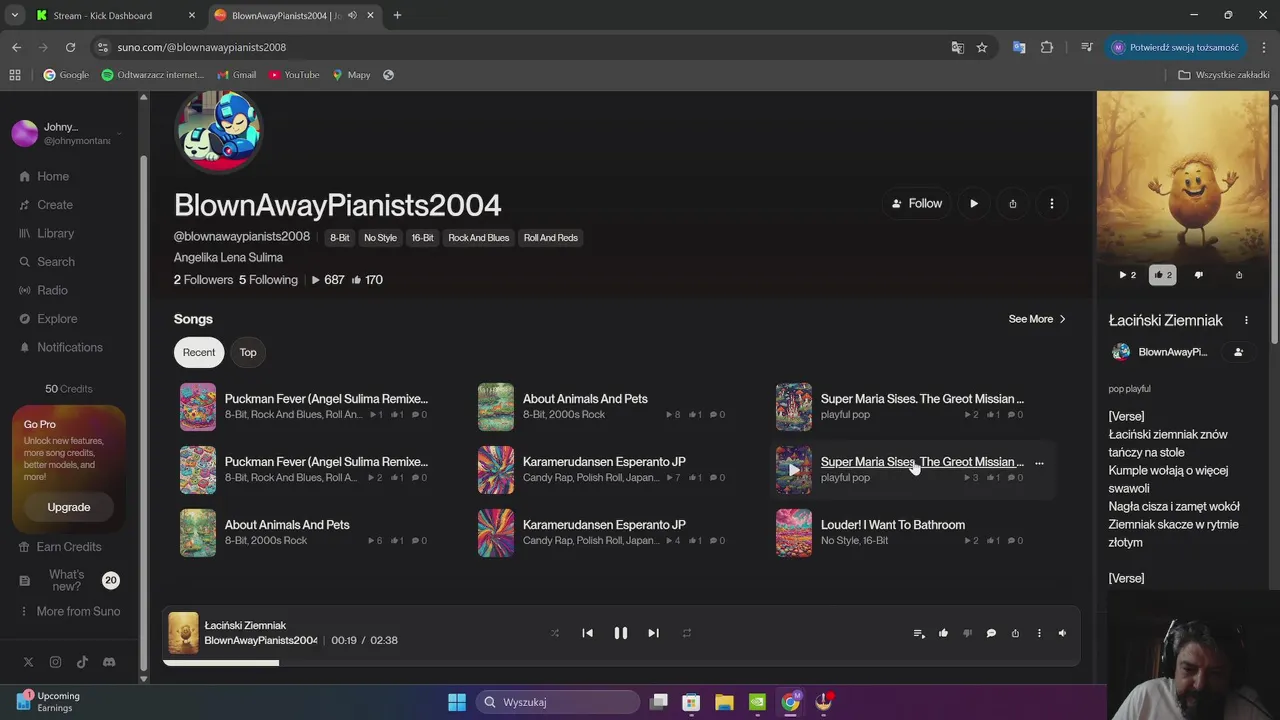Image resolution: width=1280 pixels, height=720 pixels.
Task: Like the song in player bar
Action: [943, 633]
